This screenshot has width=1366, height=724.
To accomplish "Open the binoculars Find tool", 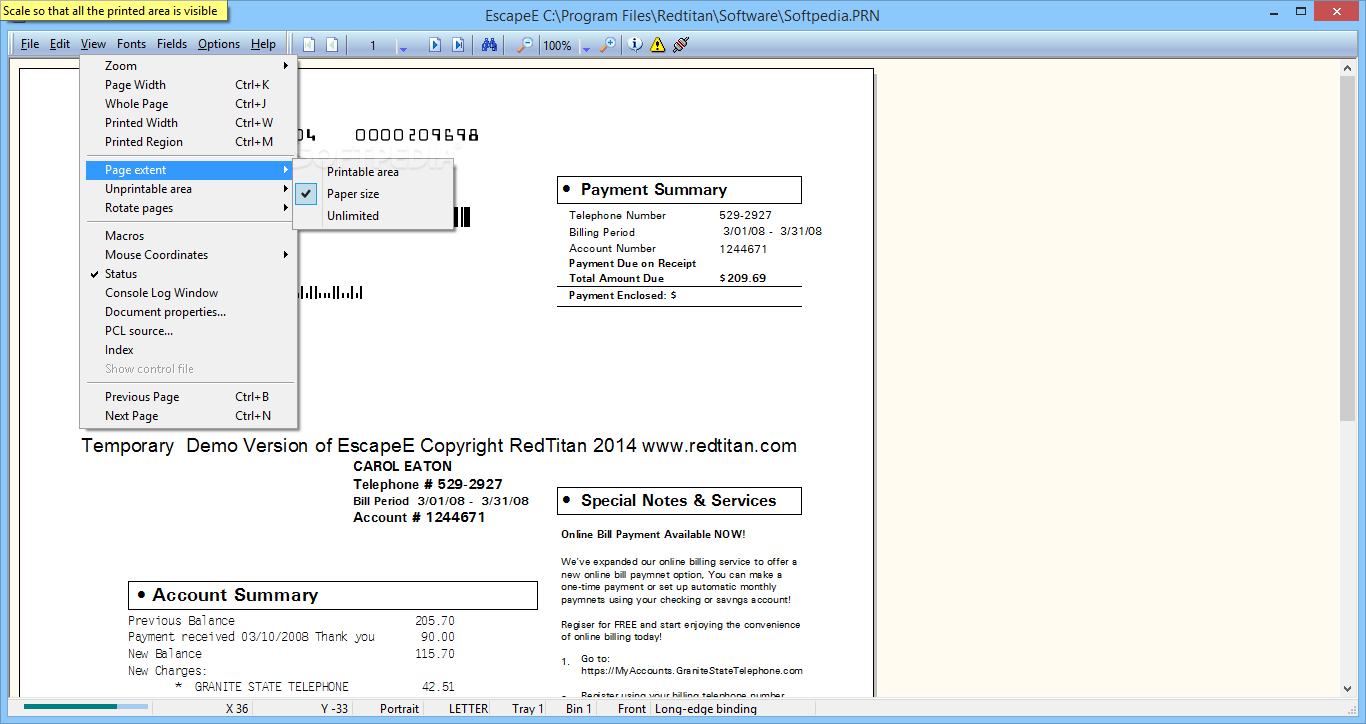I will (489, 45).
